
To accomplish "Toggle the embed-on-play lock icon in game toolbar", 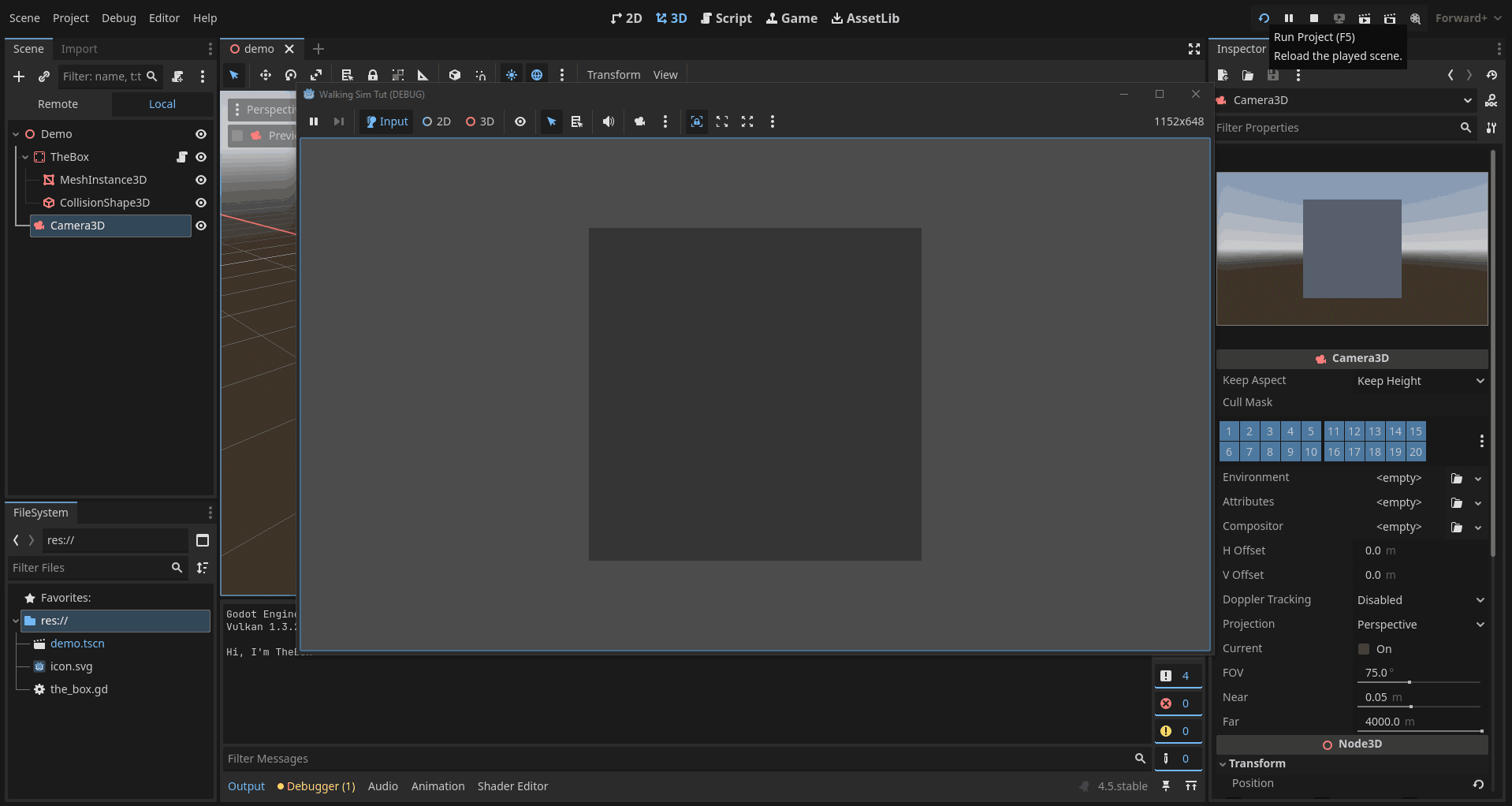I will point(697,121).
